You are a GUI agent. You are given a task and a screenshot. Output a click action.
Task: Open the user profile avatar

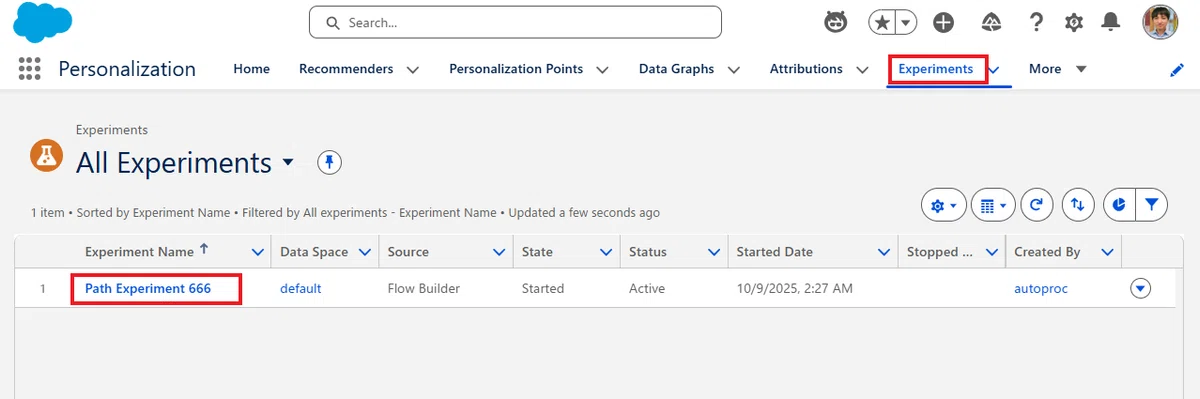tap(1160, 22)
